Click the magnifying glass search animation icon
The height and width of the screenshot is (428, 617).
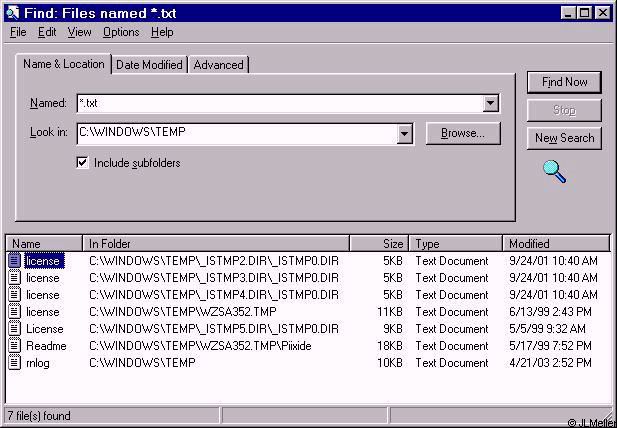(x=554, y=172)
